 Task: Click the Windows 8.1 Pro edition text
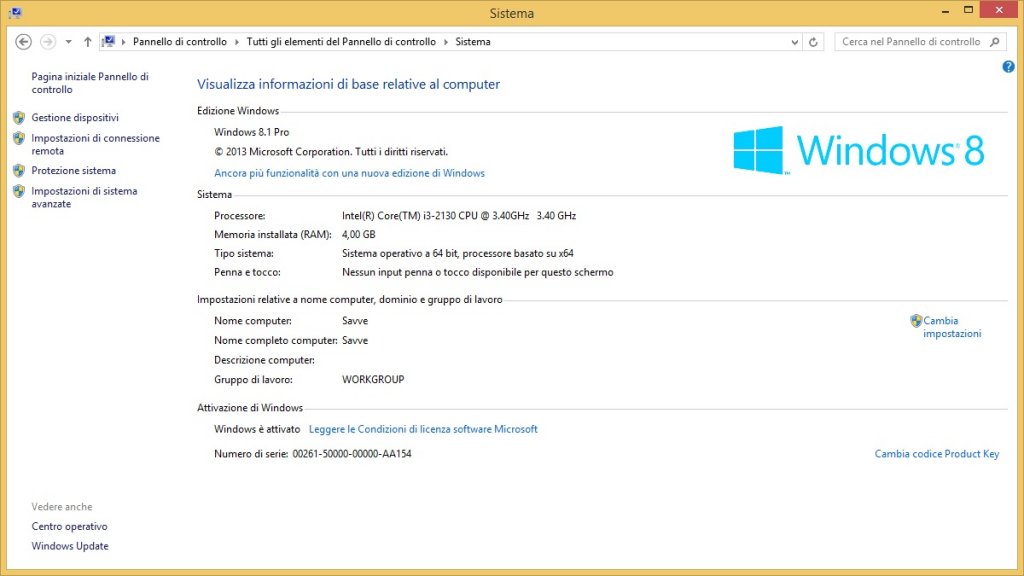coord(251,132)
